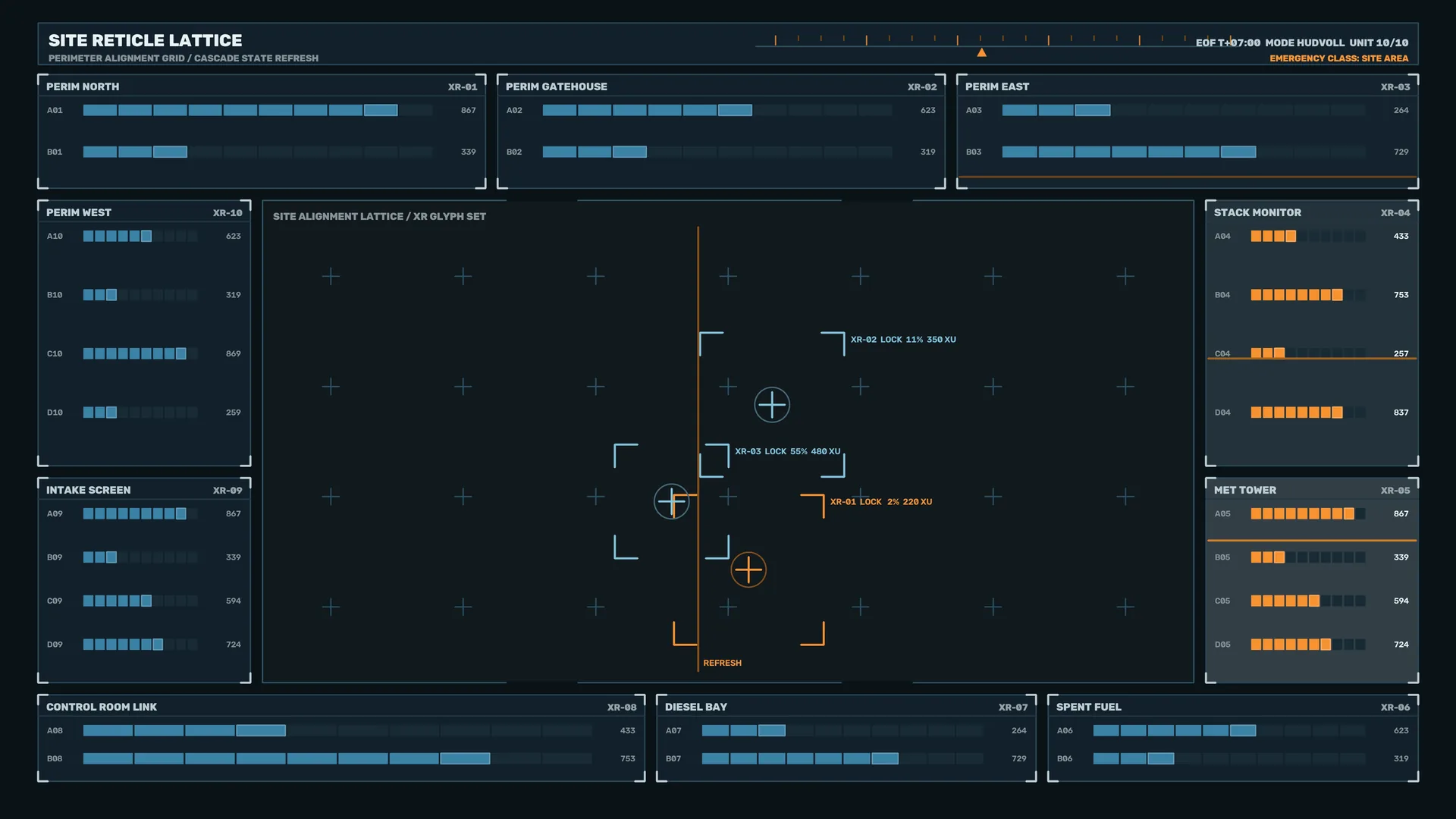Click the EMERGENCY CLASS: SITE AREA status text
1456x819 pixels.
[x=1339, y=58]
